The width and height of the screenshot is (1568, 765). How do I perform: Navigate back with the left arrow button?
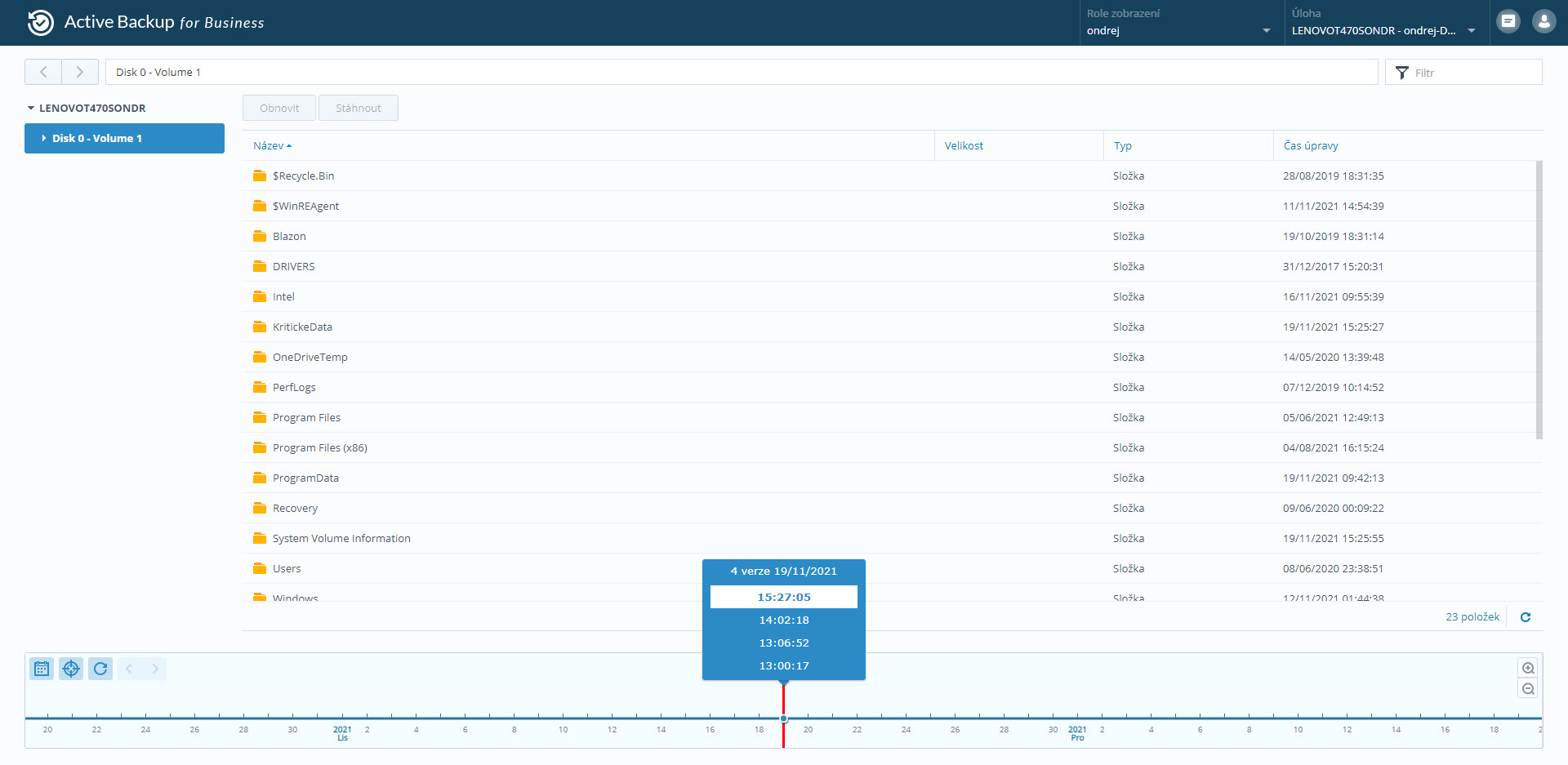pyautogui.click(x=43, y=72)
